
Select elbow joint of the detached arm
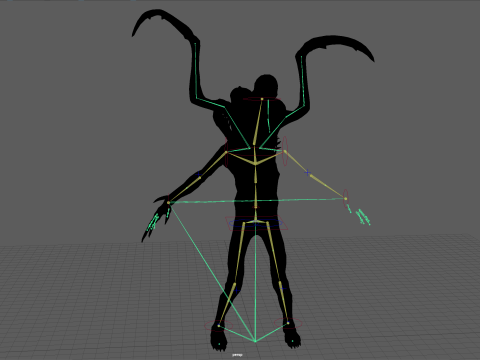[x=311, y=175]
